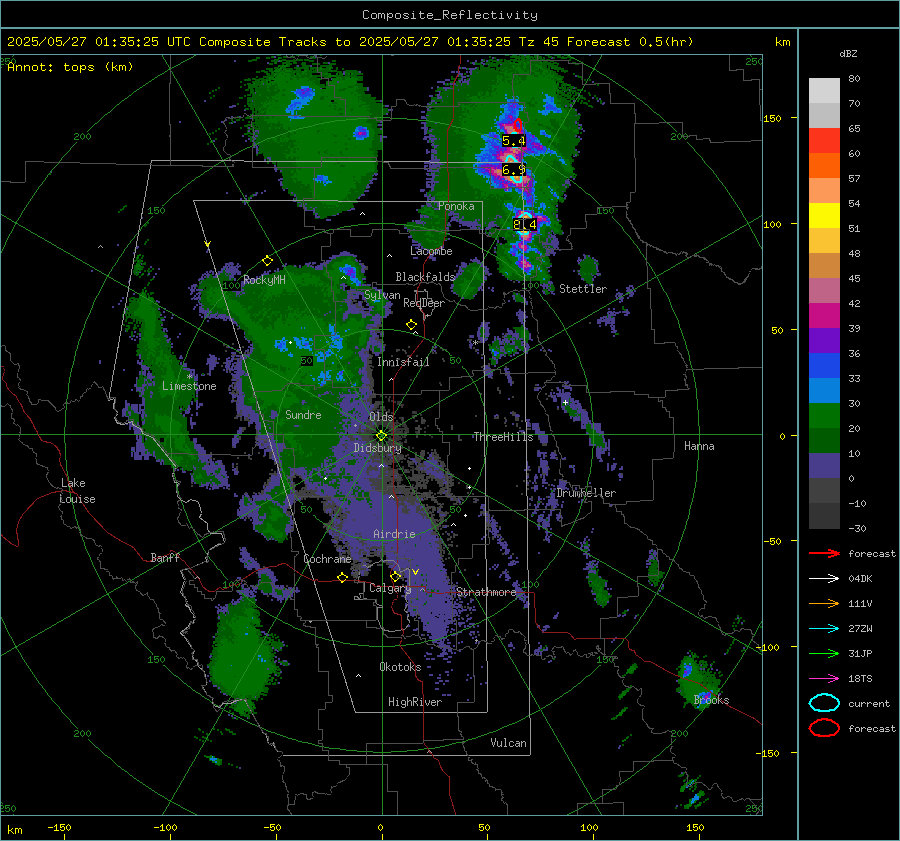The image size is (900, 841).
Task: Click the Okotoks city label
Action: [400, 667]
